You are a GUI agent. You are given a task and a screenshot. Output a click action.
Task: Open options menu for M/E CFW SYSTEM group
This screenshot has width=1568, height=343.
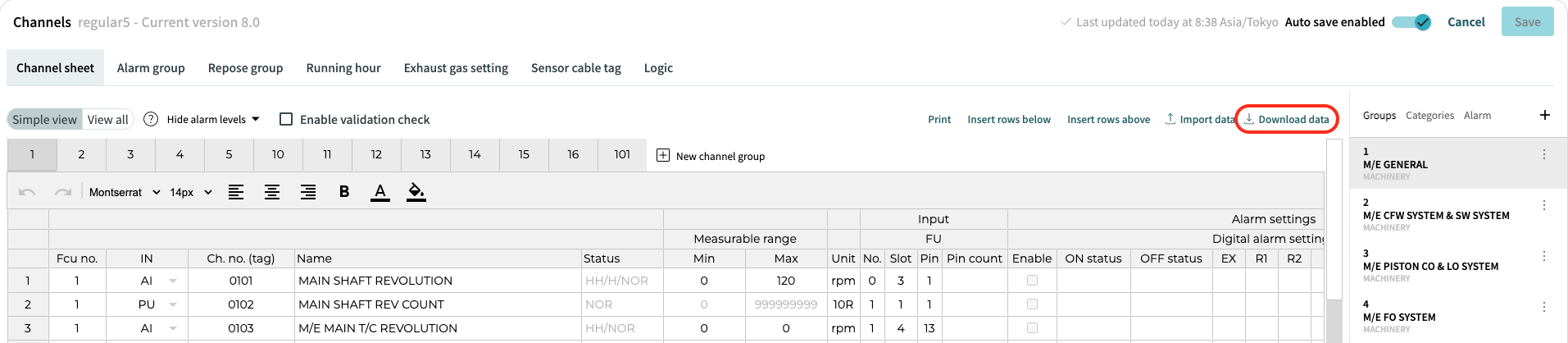(x=1544, y=205)
